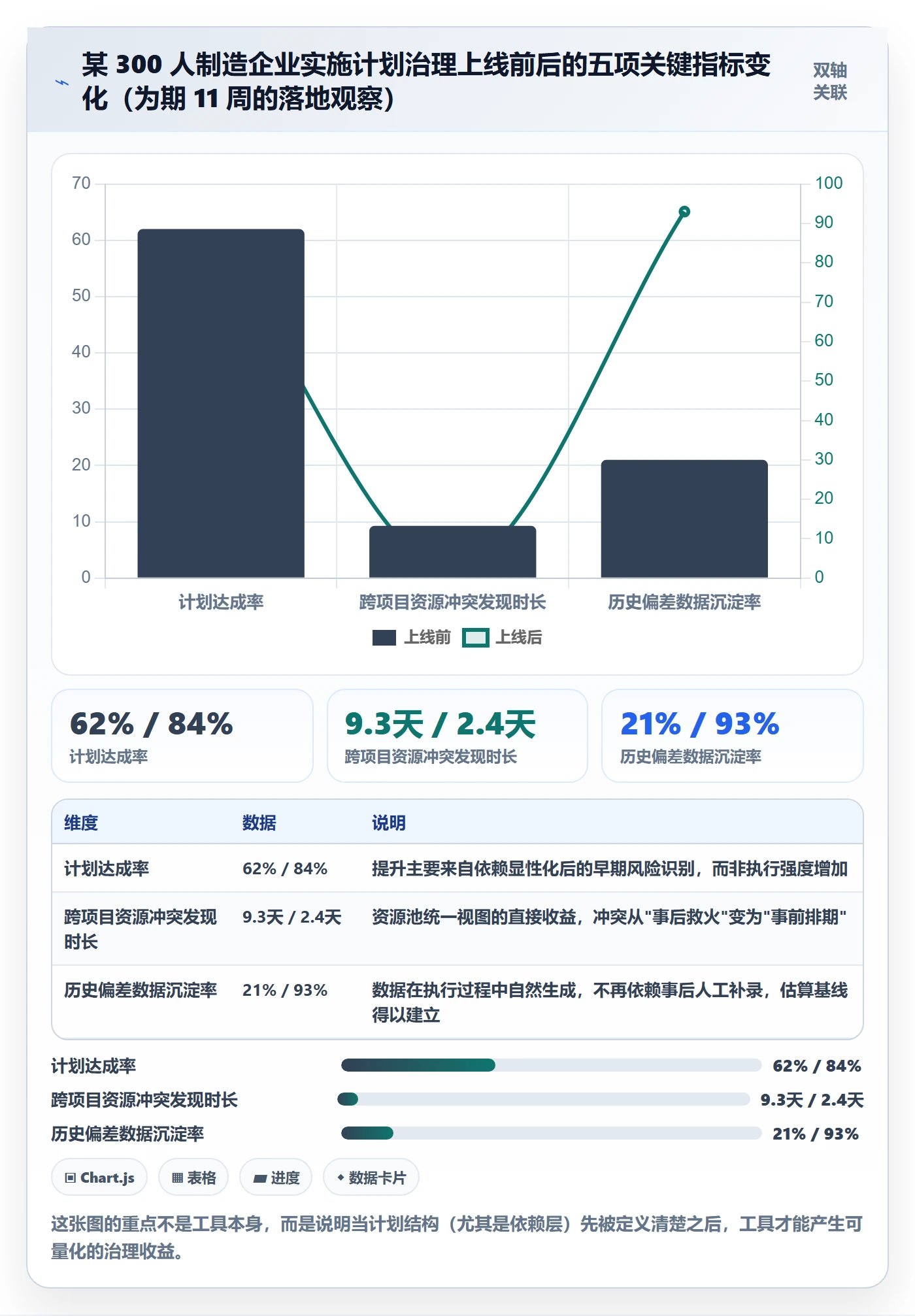This screenshot has height=1316, width=915.
Task: Click the 历史偏差数据沉淀率 x-axis label
Action: coord(684,602)
